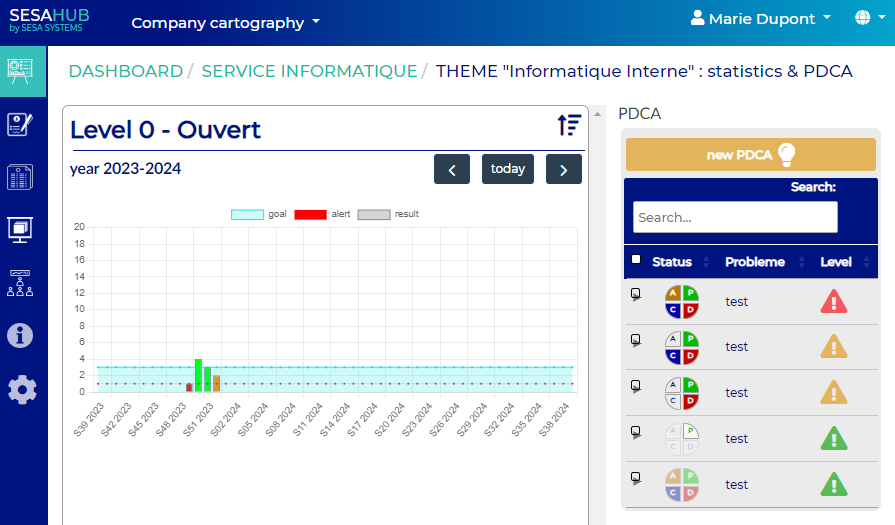The height and width of the screenshot is (525, 895).
Task: Click the red alert legend color swatch
Action: tap(310, 214)
